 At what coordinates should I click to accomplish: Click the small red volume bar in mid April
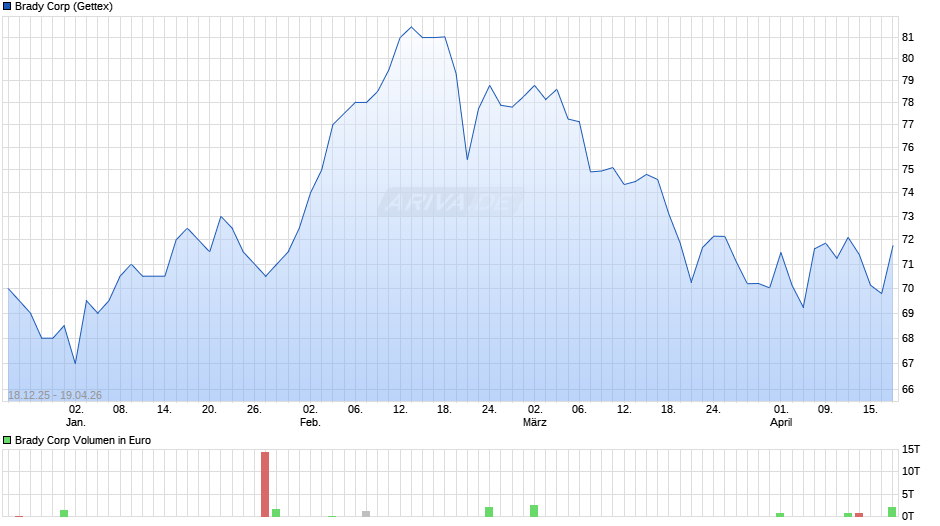(859, 515)
